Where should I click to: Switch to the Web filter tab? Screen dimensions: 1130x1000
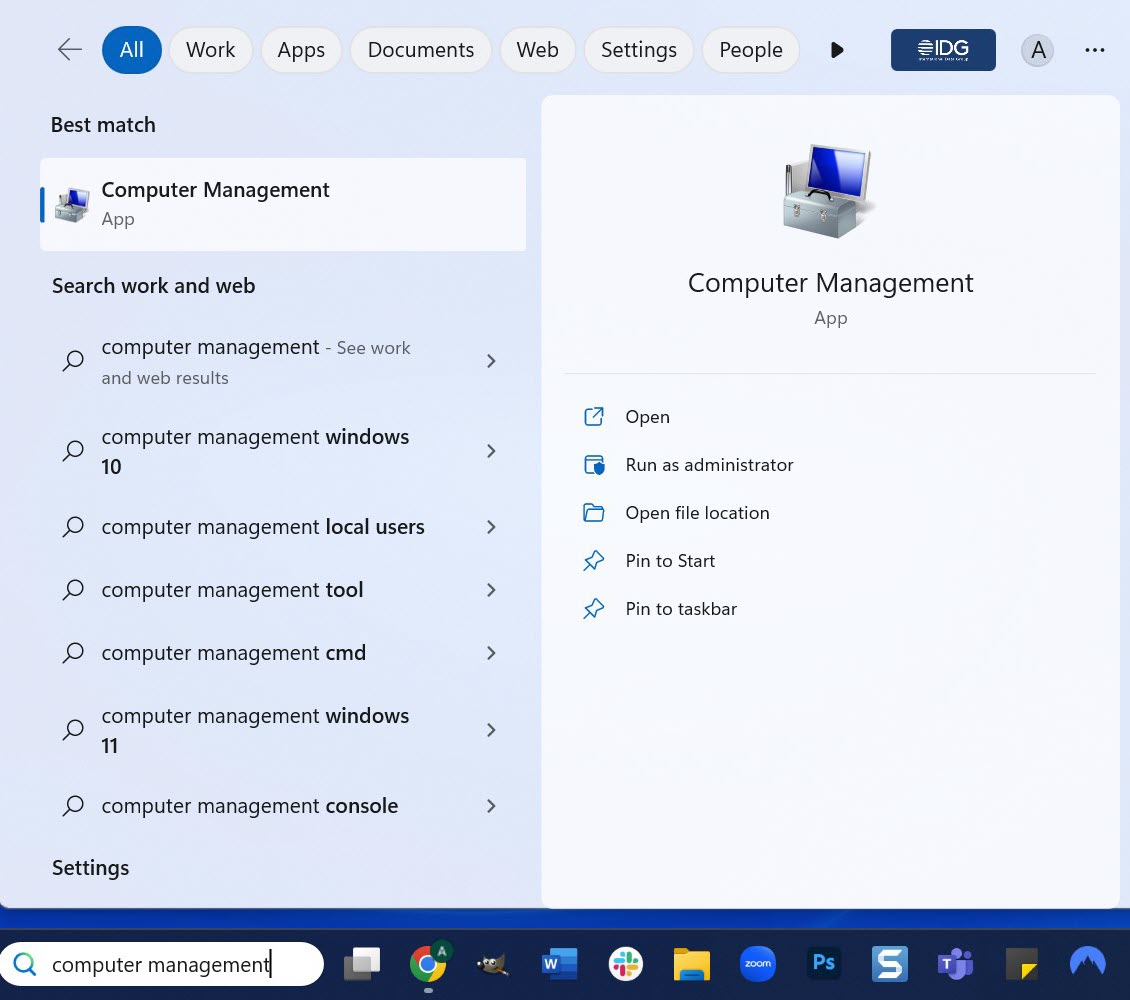[x=538, y=50]
